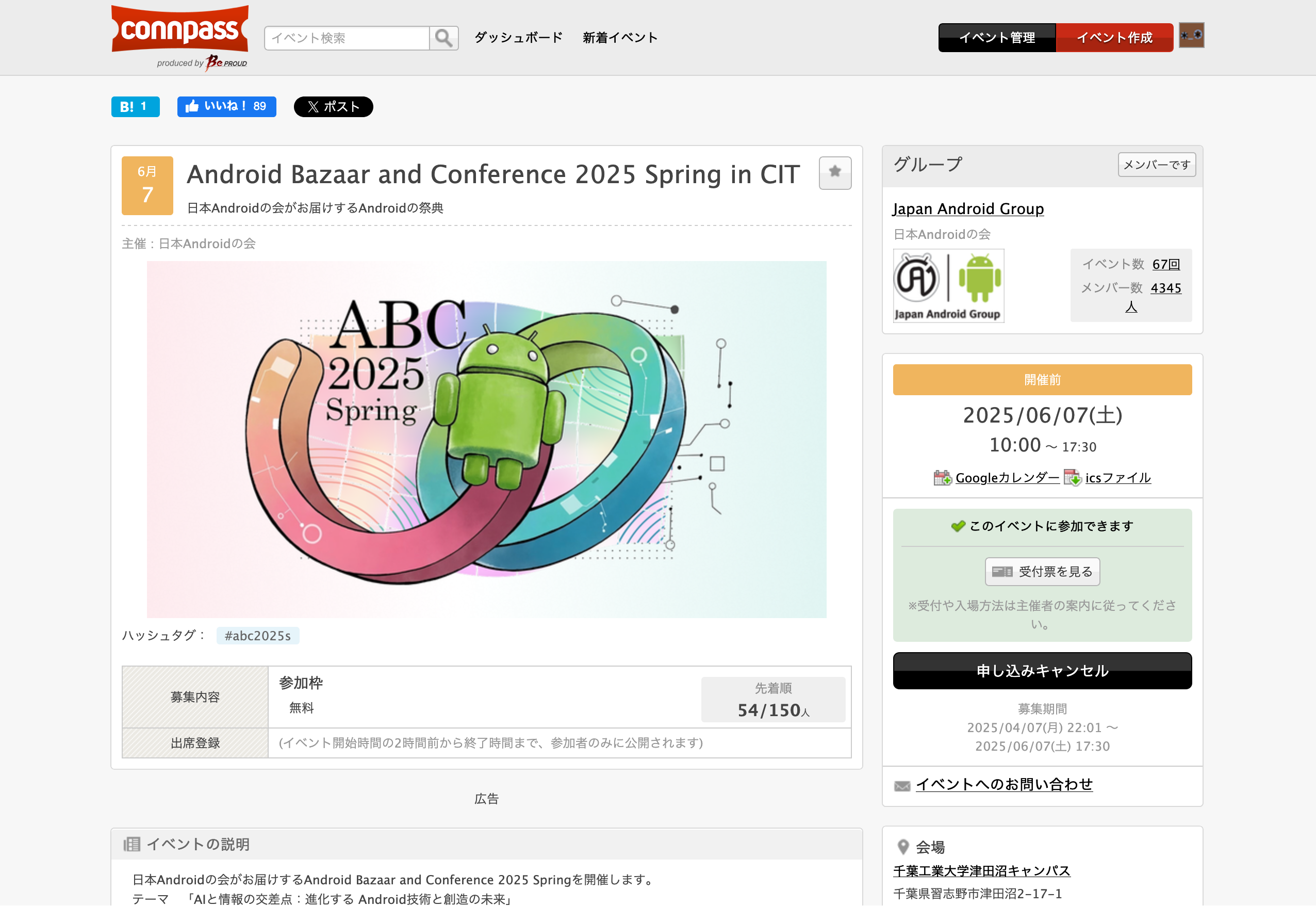
Task: Open the user avatar in the header
Action: (1191, 35)
